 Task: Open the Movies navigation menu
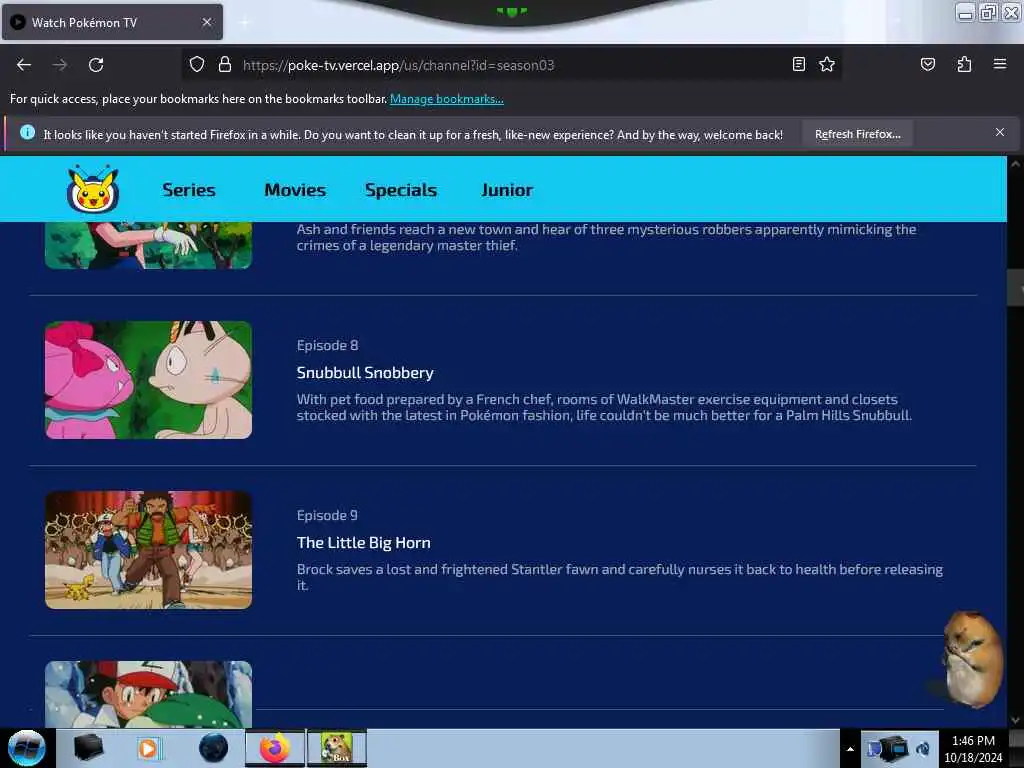click(x=295, y=189)
